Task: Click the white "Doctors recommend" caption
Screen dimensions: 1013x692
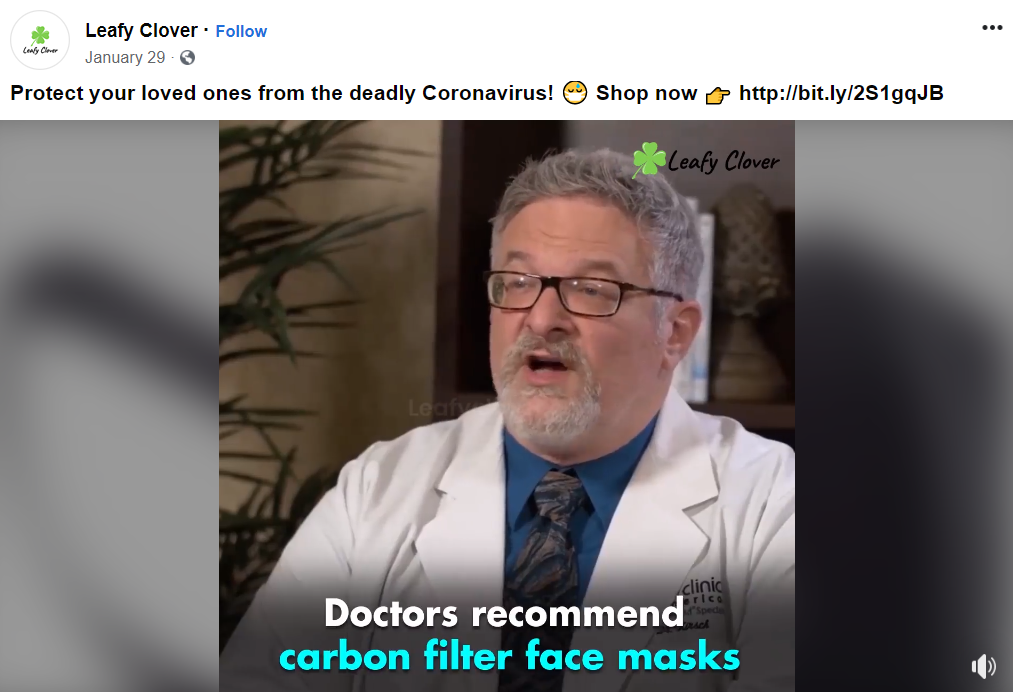Action: click(x=504, y=613)
